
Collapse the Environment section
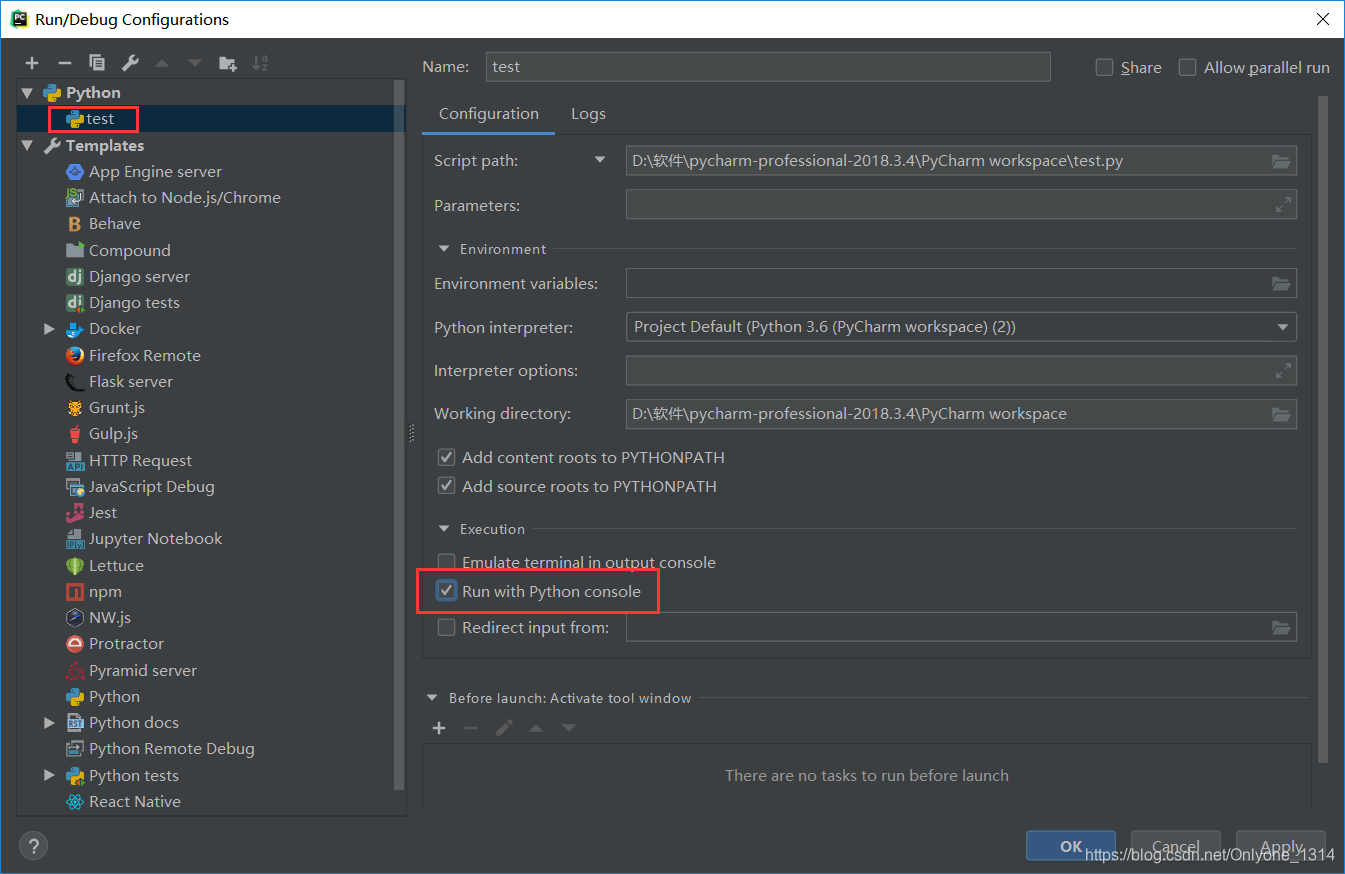click(444, 250)
